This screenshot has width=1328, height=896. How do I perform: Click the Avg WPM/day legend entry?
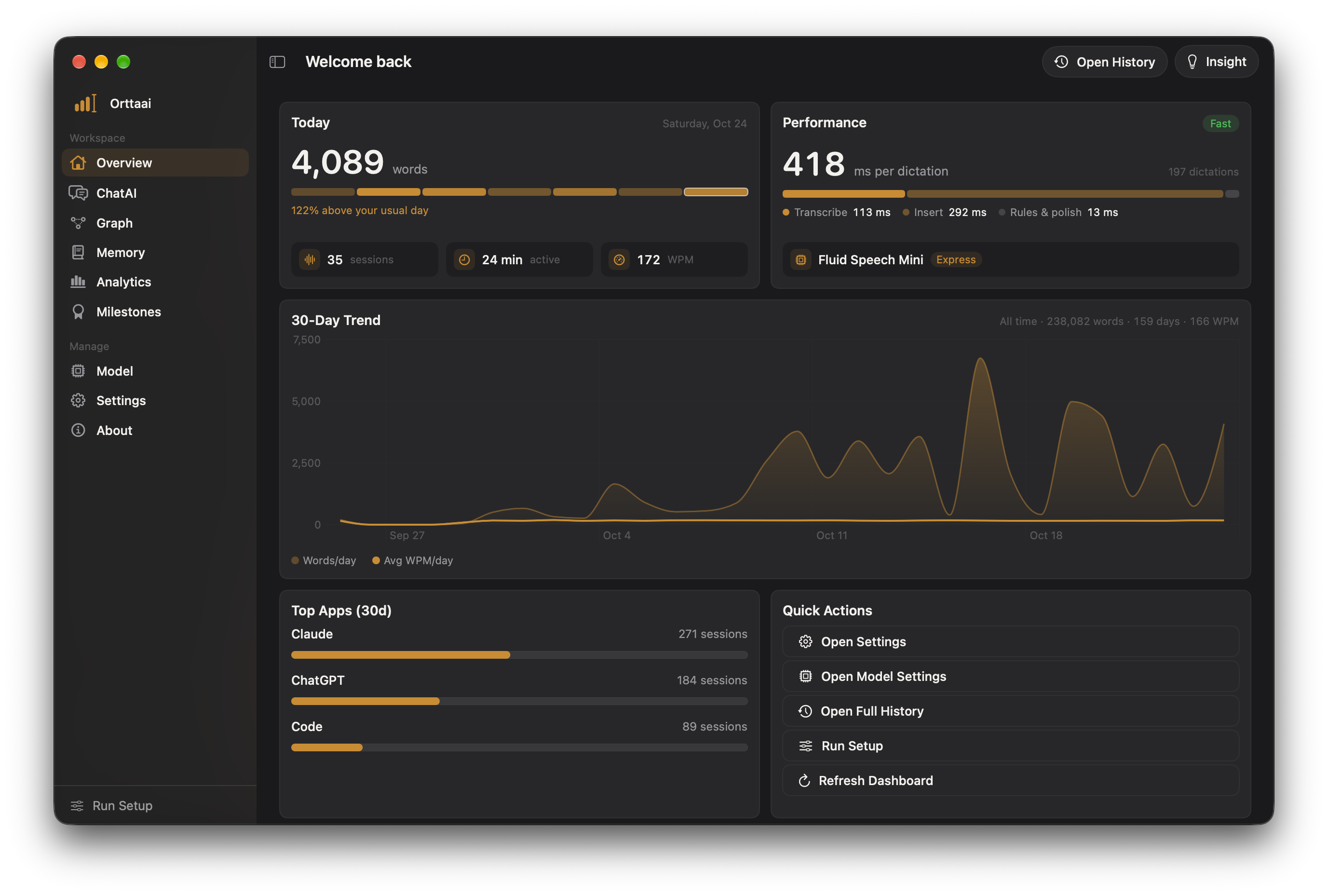click(413, 560)
